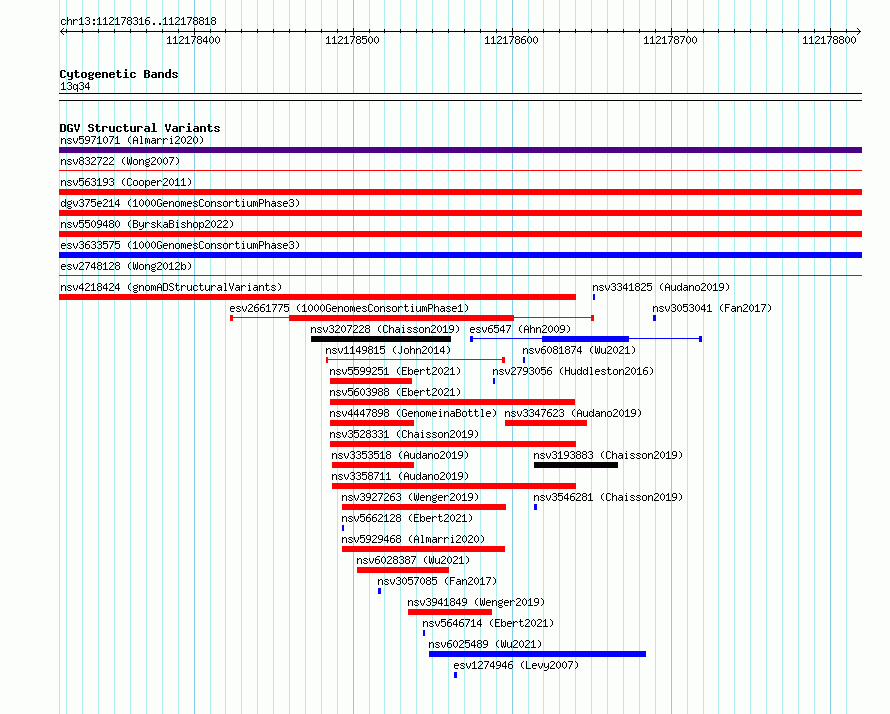The height and width of the screenshot is (714, 890).
Task: Select the nsv5599251 (Ebert2021) label
Action: 395,371
